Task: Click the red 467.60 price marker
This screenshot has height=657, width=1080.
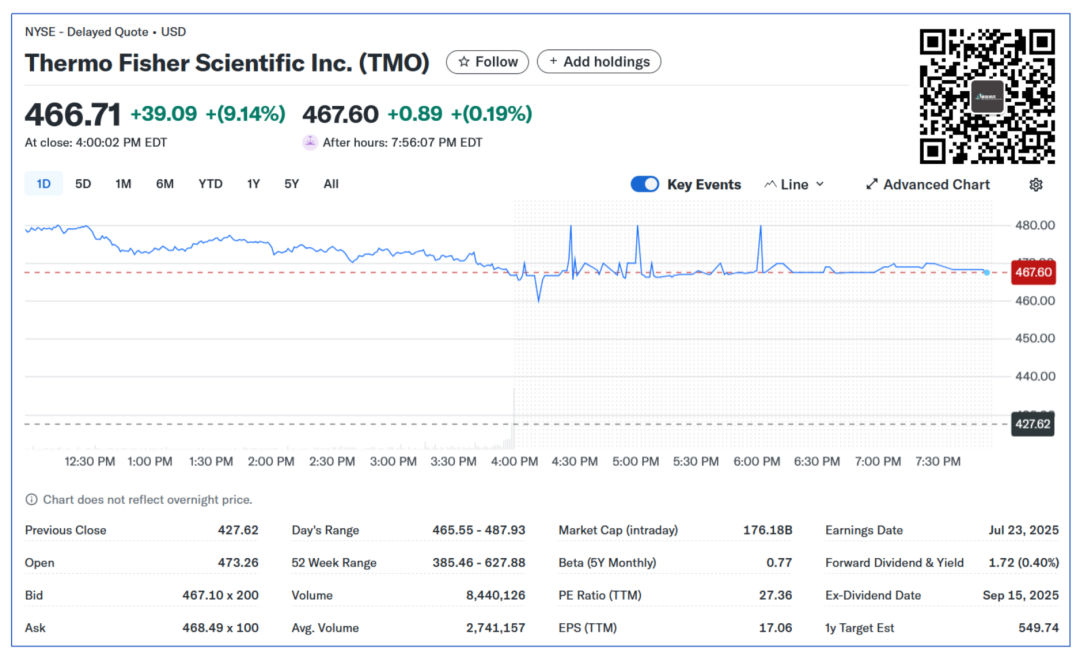Action: (x=1032, y=273)
